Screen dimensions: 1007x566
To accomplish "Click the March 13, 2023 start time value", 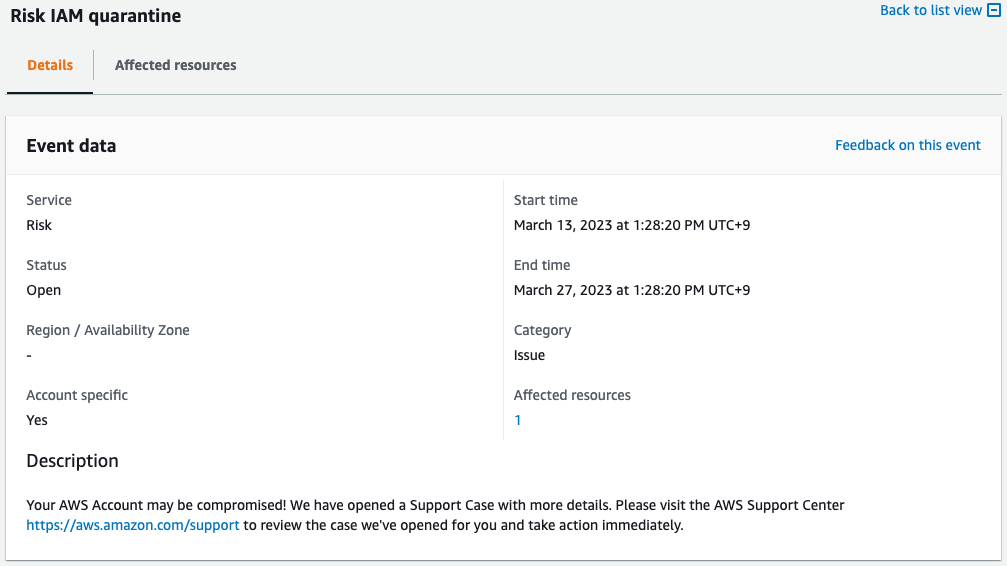I will pyautogui.click(x=632, y=225).
